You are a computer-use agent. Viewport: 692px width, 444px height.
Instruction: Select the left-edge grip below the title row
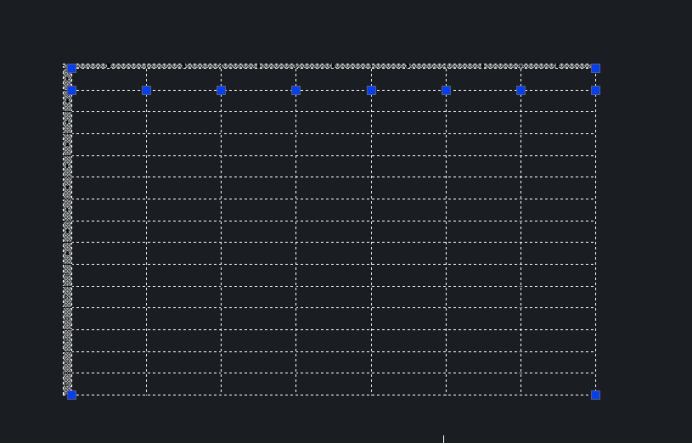[x=71, y=90]
